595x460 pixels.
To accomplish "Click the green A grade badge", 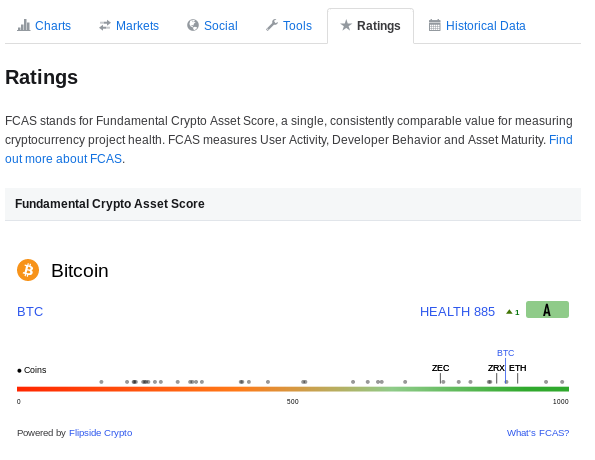I will point(547,310).
